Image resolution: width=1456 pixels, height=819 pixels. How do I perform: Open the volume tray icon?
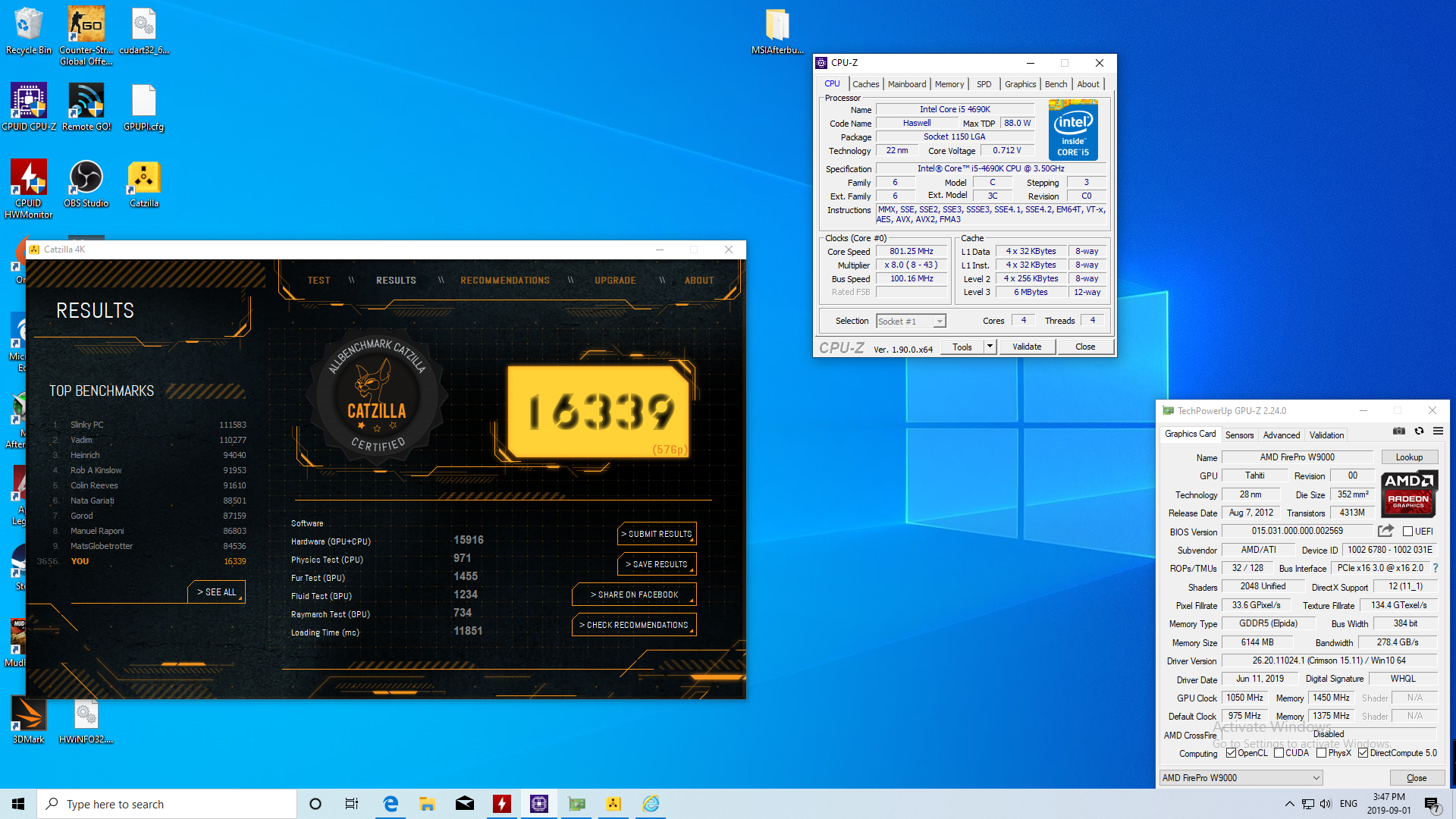click(x=1326, y=804)
